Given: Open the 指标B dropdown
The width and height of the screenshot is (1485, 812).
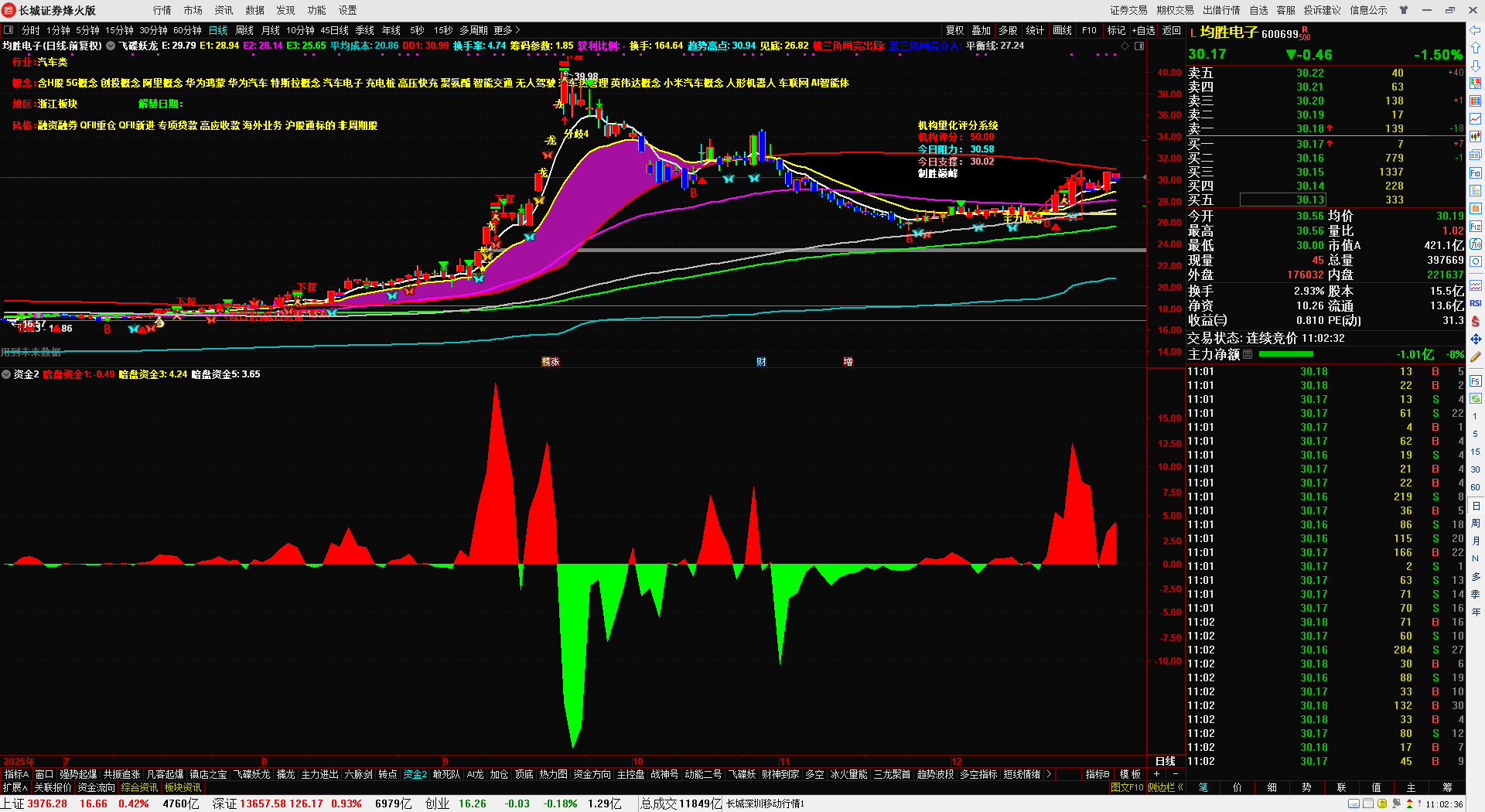Looking at the screenshot, I should pos(1098,774).
